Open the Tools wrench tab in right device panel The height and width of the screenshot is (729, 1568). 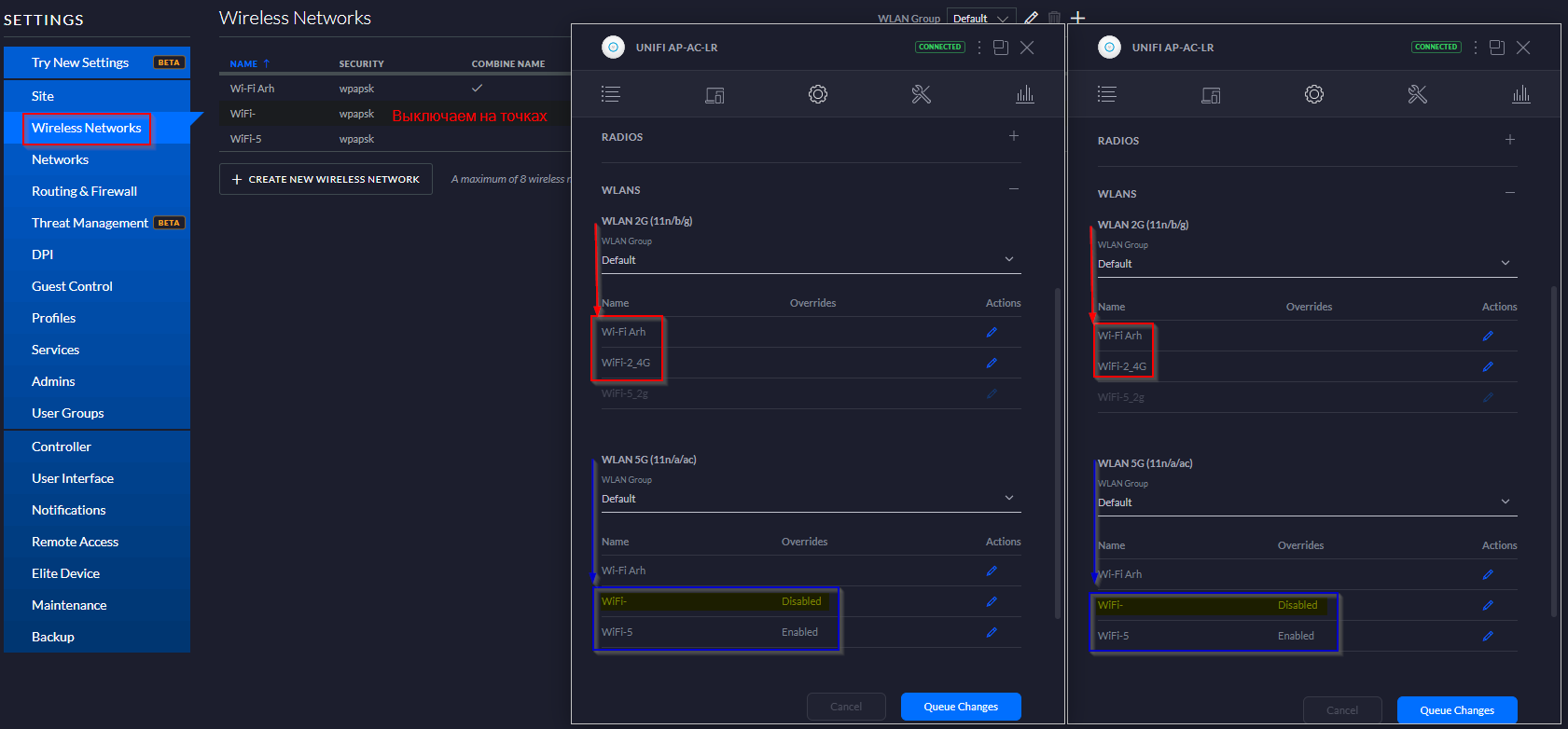[1417, 94]
